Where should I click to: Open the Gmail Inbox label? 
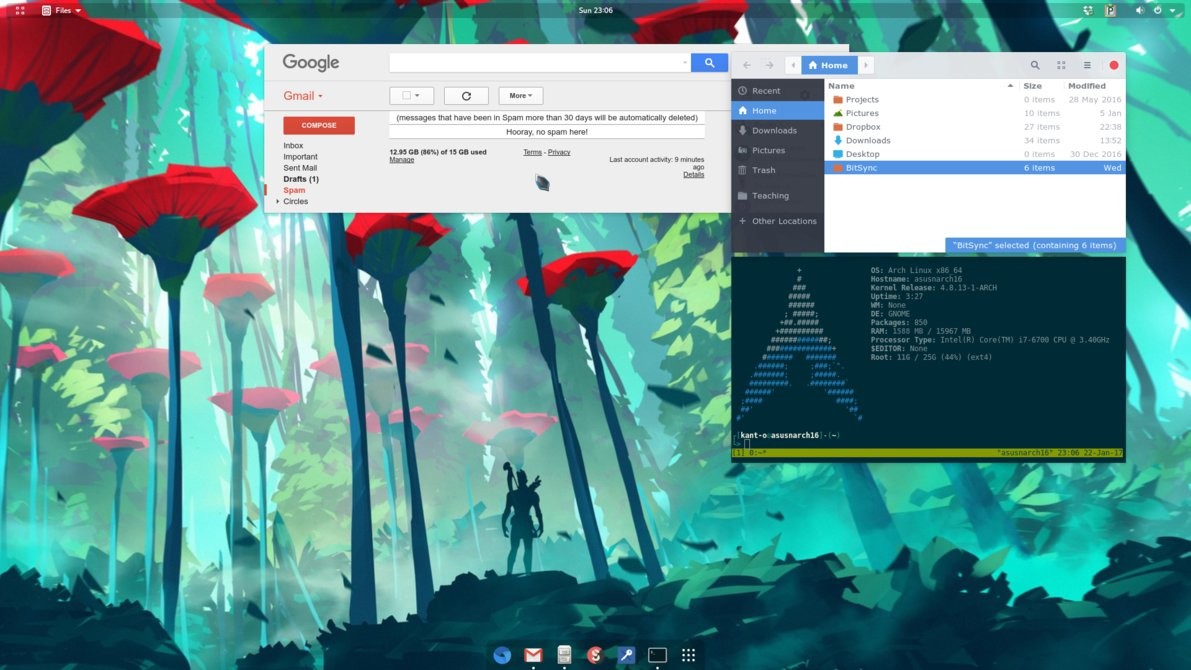coord(293,146)
